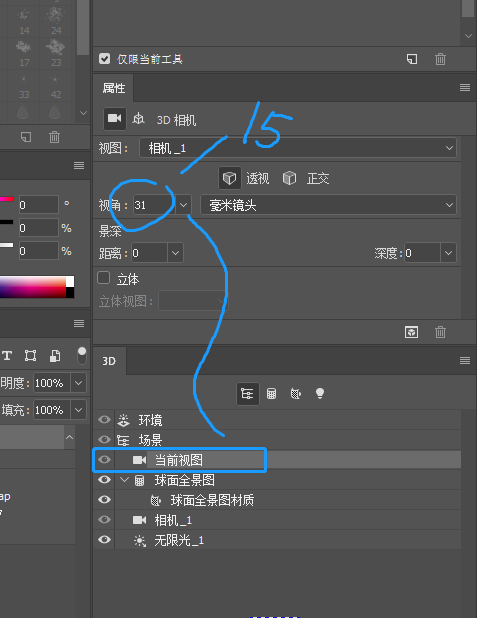Viewport: 477px width, 618px height.
Task: Filter 3D panel by meshes
Action: tap(272, 394)
